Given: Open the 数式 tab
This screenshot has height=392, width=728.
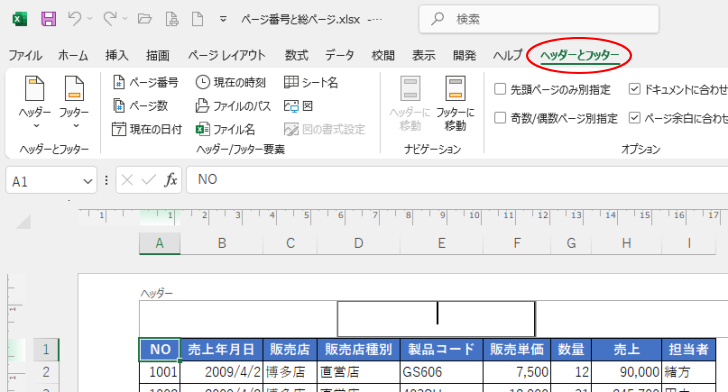Looking at the screenshot, I should coord(297,56).
